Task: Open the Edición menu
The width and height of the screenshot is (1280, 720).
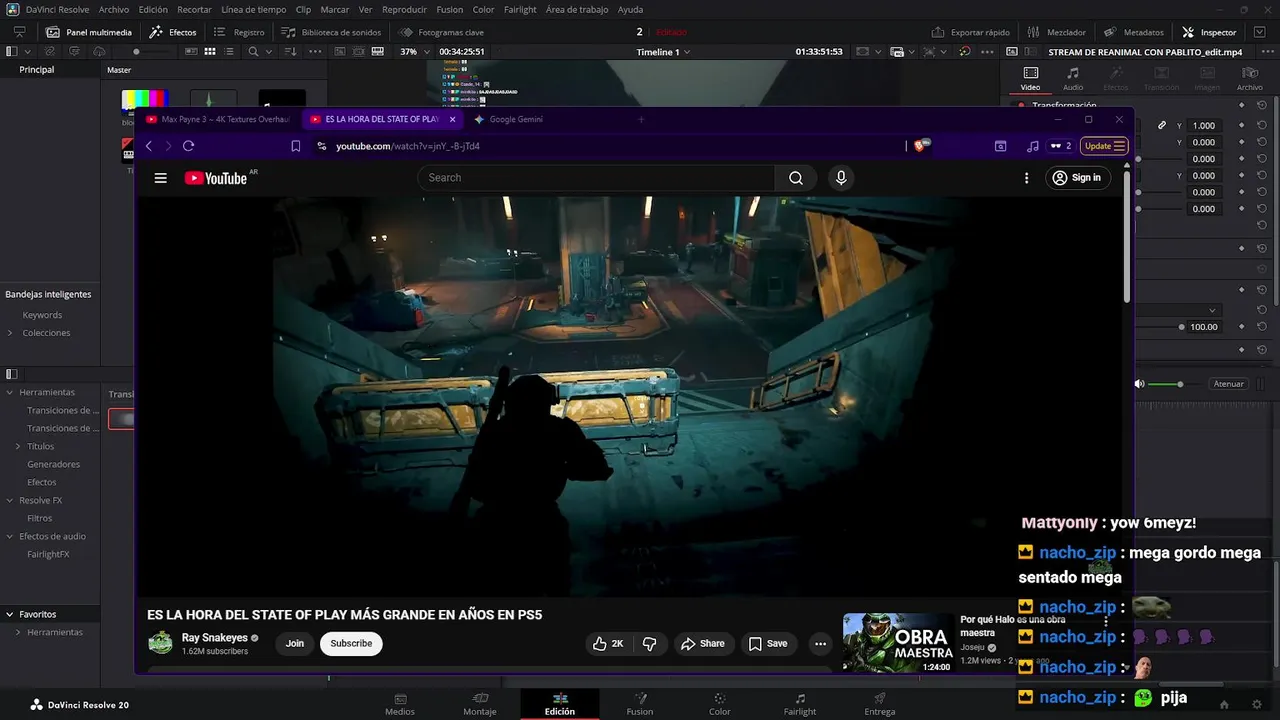Action: tap(153, 9)
